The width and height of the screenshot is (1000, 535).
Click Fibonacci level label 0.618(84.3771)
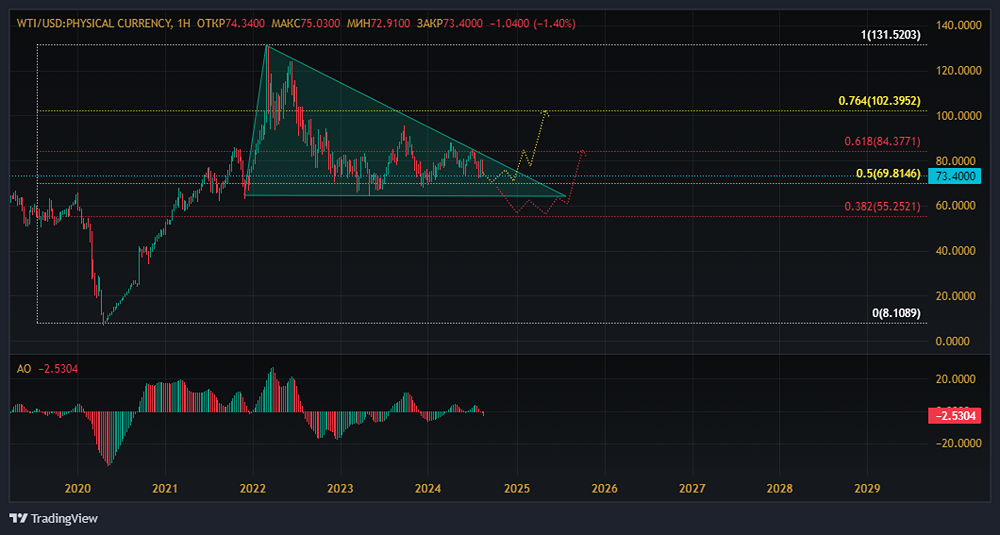883,142
